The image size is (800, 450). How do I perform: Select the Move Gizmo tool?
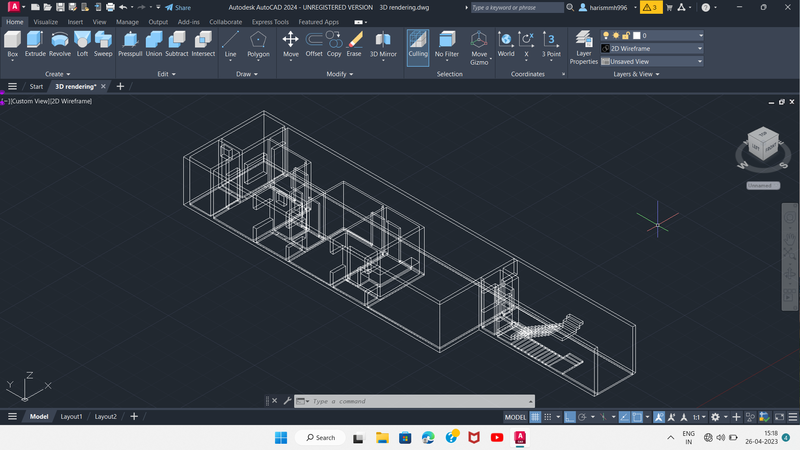(x=479, y=47)
